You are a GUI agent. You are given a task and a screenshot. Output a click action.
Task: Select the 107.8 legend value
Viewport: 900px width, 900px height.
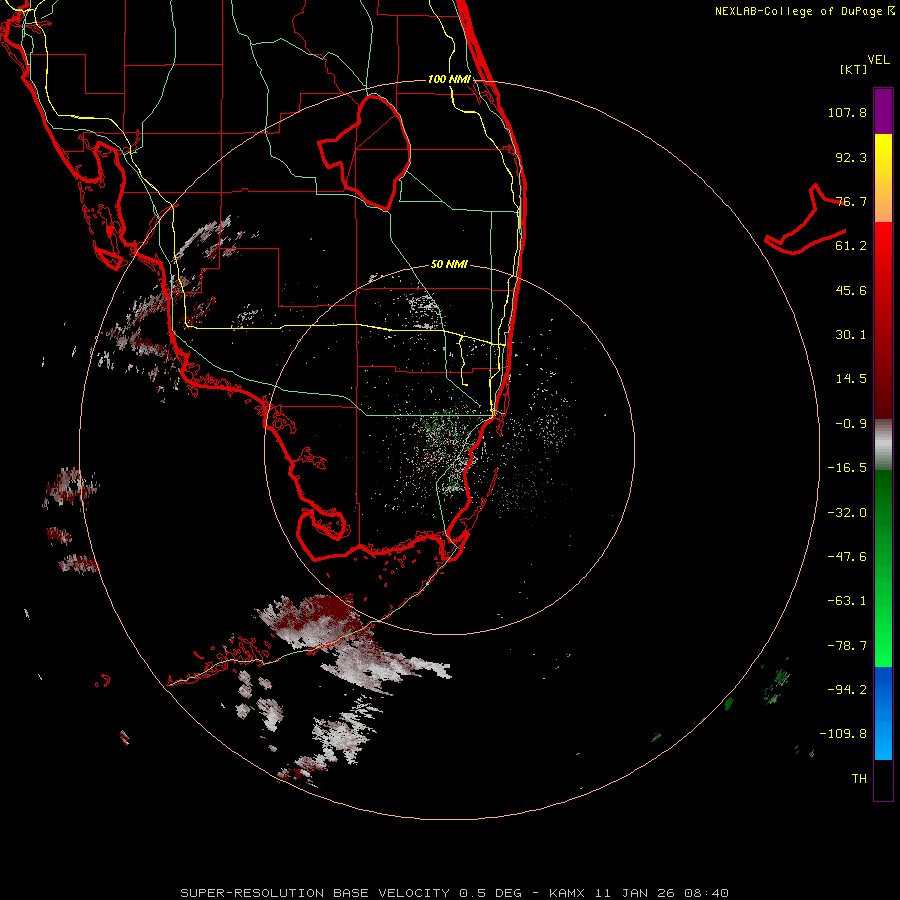847,112
